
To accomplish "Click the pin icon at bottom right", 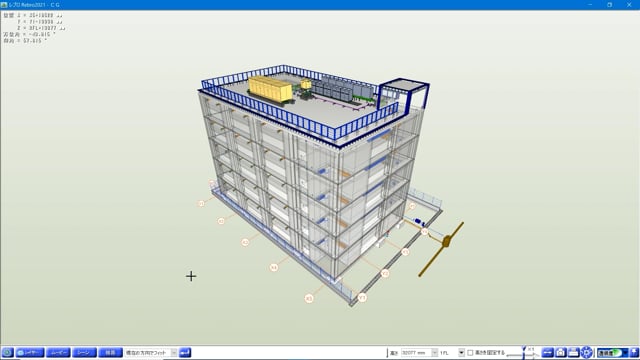I will [634, 352].
